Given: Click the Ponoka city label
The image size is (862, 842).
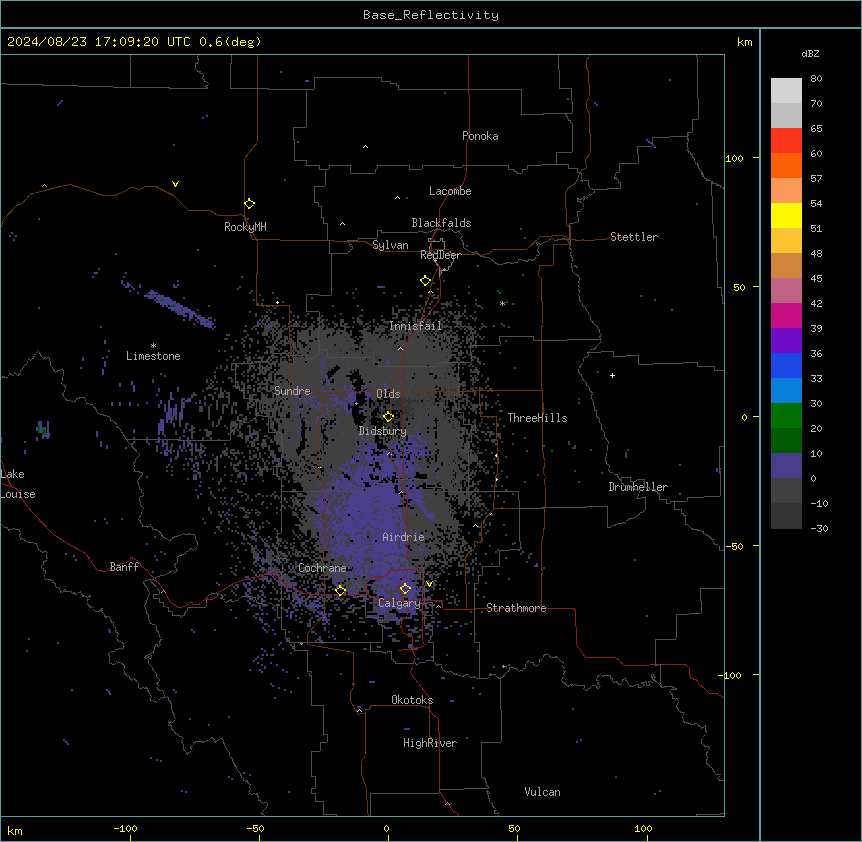Looking at the screenshot, I should (x=480, y=136).
